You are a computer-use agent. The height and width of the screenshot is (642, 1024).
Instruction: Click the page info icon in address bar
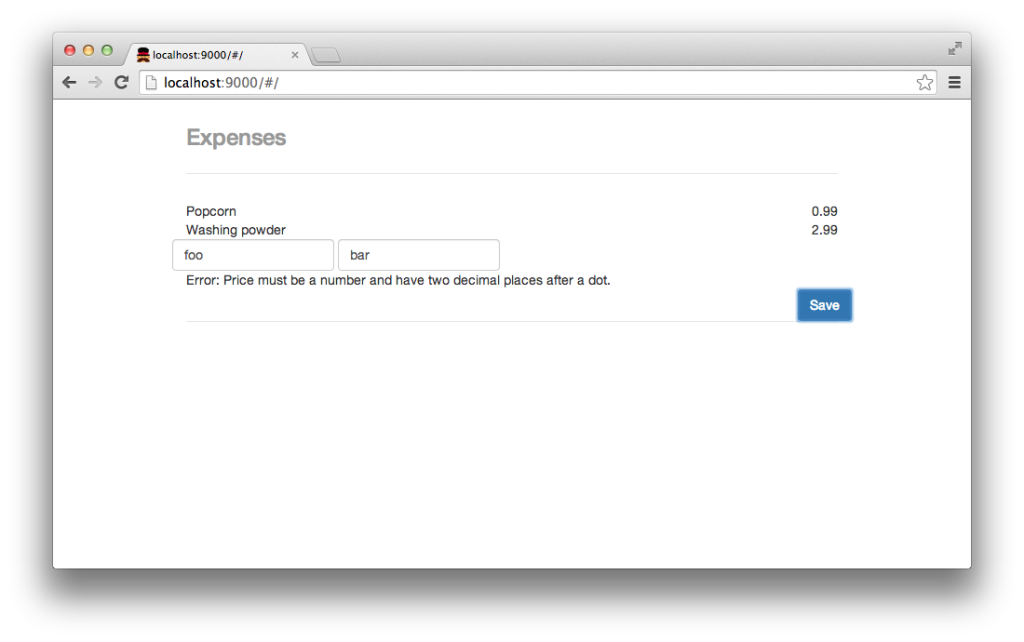click(152, 82)
